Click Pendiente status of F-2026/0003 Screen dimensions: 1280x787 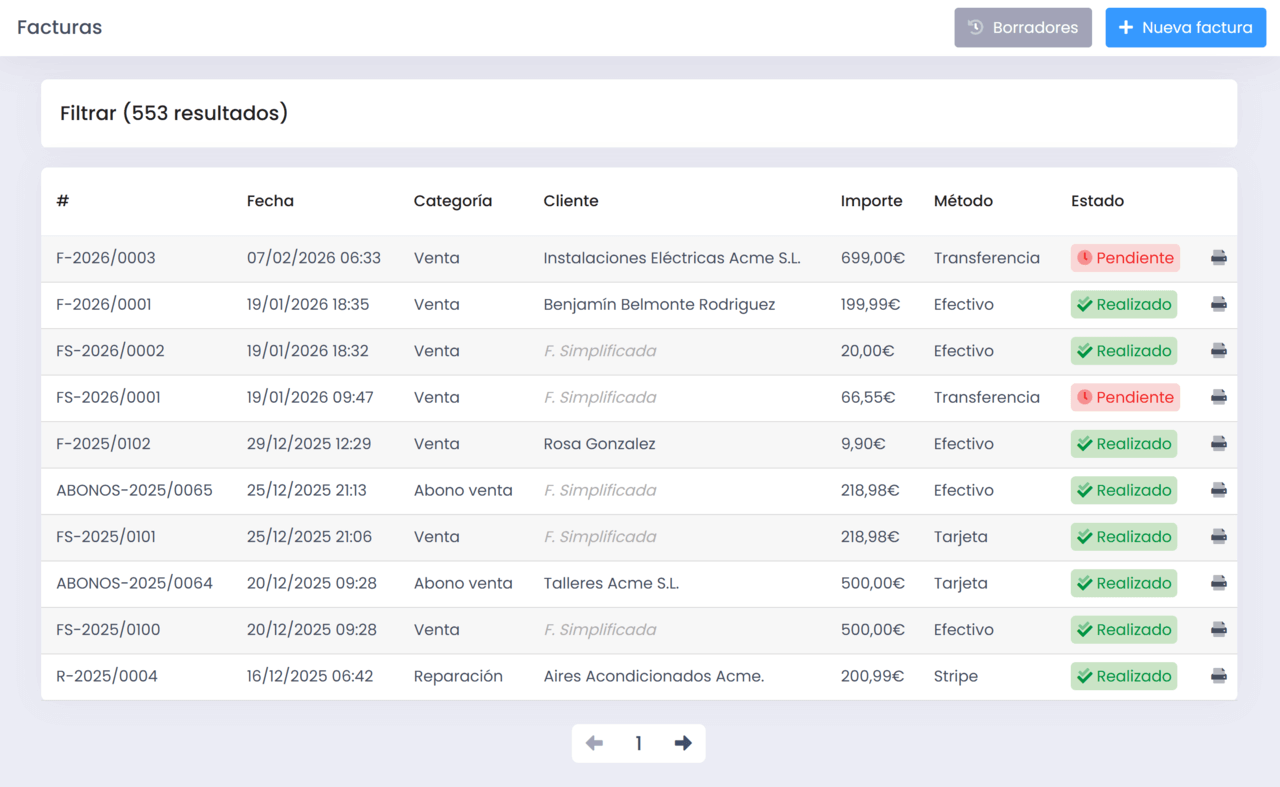pyautogui.click(x=1125, y=258)
